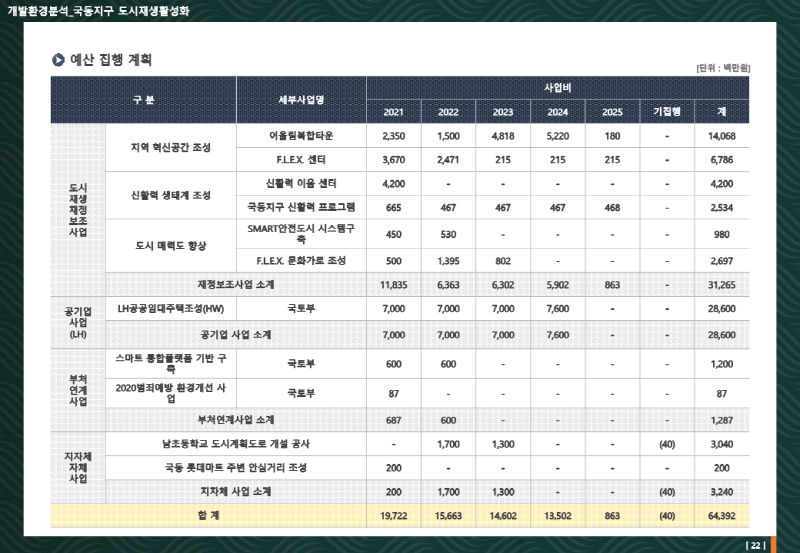Click the 재정보조사업 소계 subtotal row label
The width and height of the screenshot is (800, 553).
pyautogui.click(x=236, y=284)
